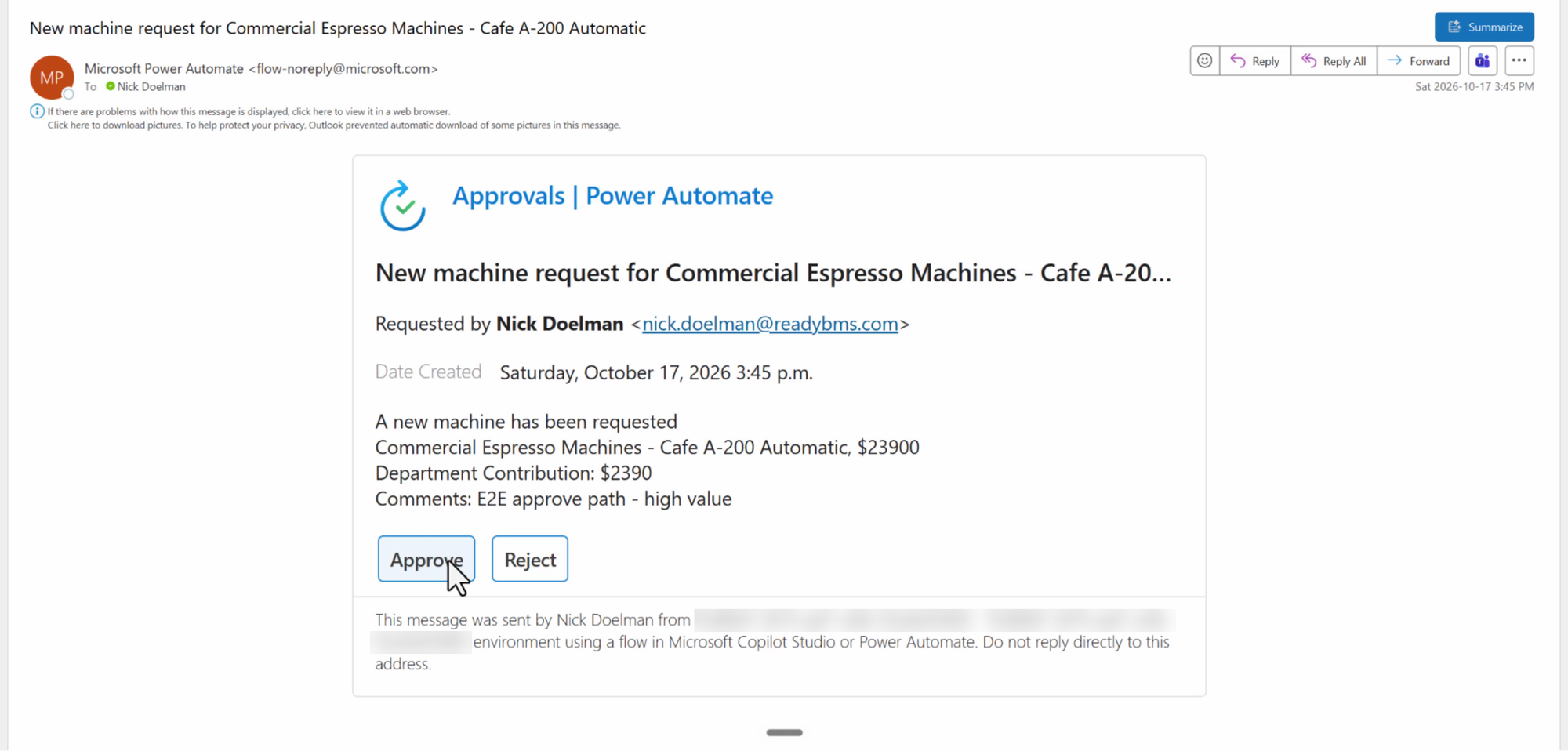This screenshot has width=1568, height=751.
Task: Click the bold card title New machine request
Action: [x=773, y=273]
